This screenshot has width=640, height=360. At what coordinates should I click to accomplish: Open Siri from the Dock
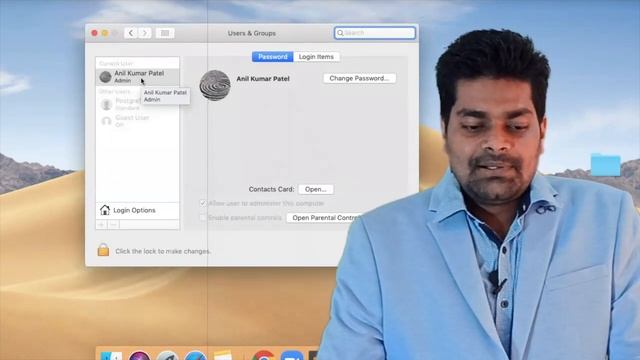pyautogui.click(x=139, y=356)
